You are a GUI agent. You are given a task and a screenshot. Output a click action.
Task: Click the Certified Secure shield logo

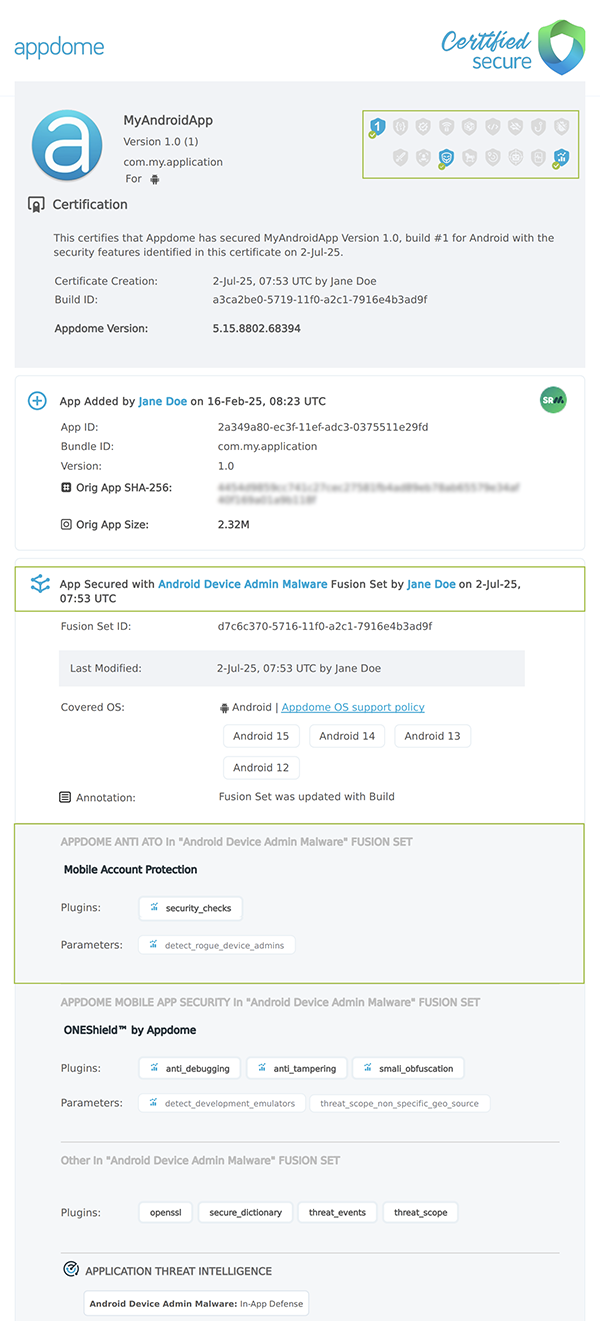[562, 47]
